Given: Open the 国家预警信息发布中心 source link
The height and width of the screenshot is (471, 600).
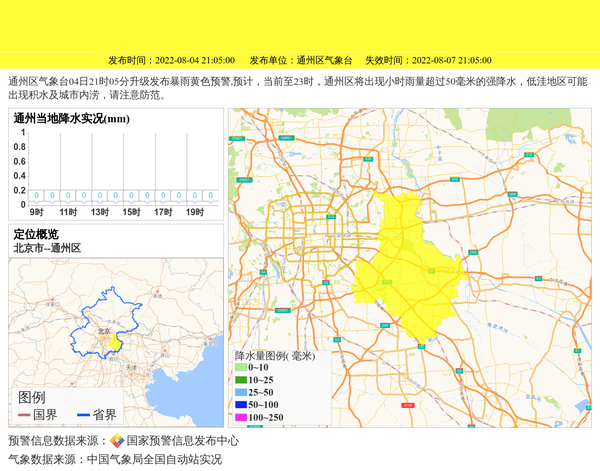Looking at the screenshot, I should coord(182,440).
